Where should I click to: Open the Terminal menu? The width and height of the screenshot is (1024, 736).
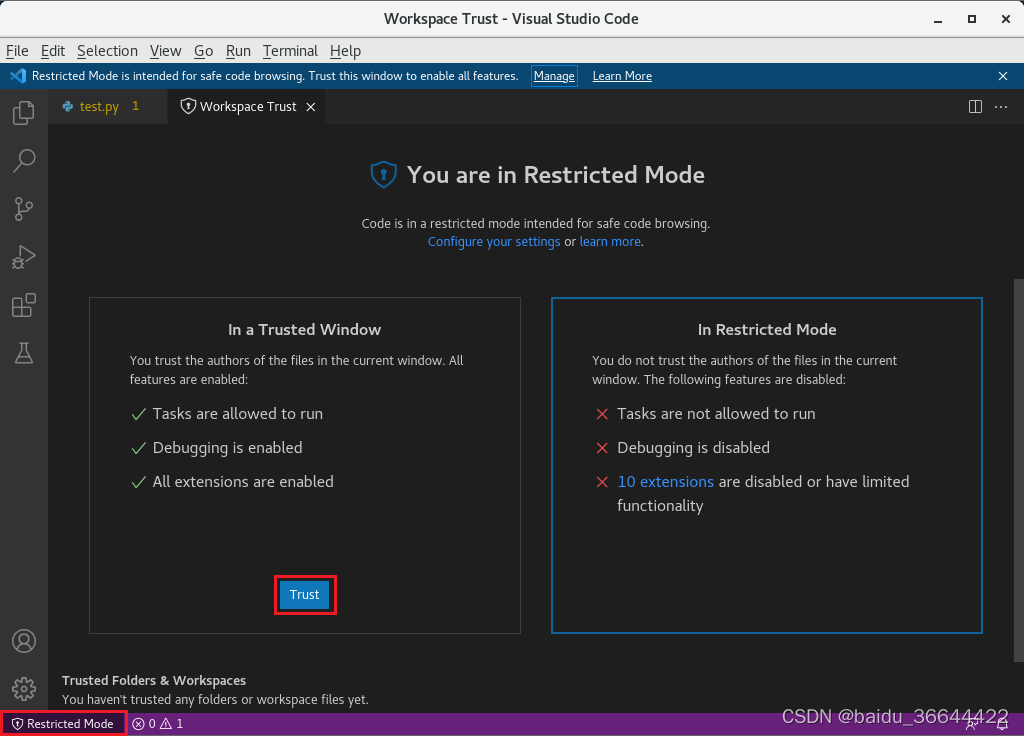pyautogui.click(x=290, y=51)
